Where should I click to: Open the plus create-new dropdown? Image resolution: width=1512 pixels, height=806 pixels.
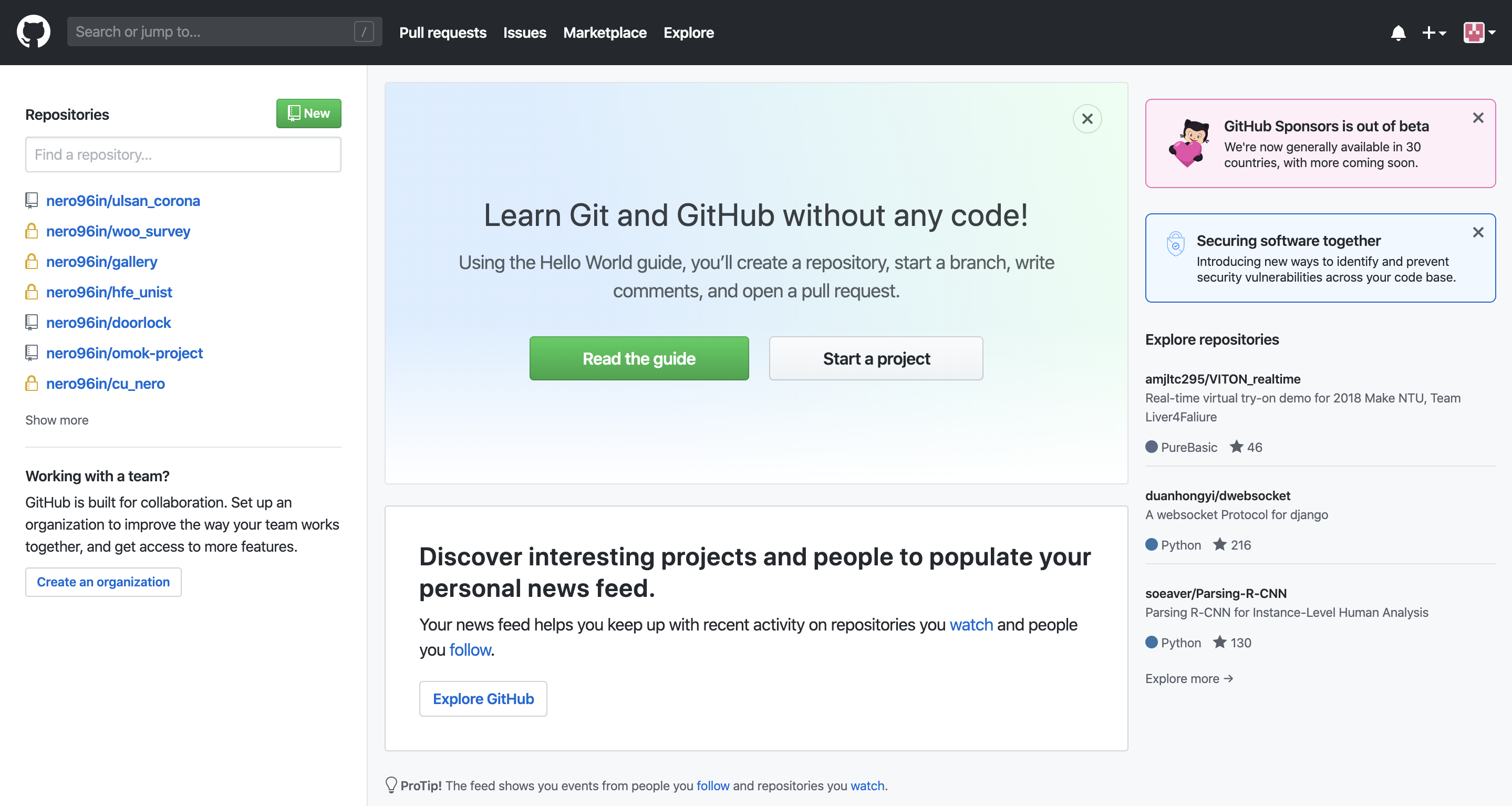(x=1433, y=33)
